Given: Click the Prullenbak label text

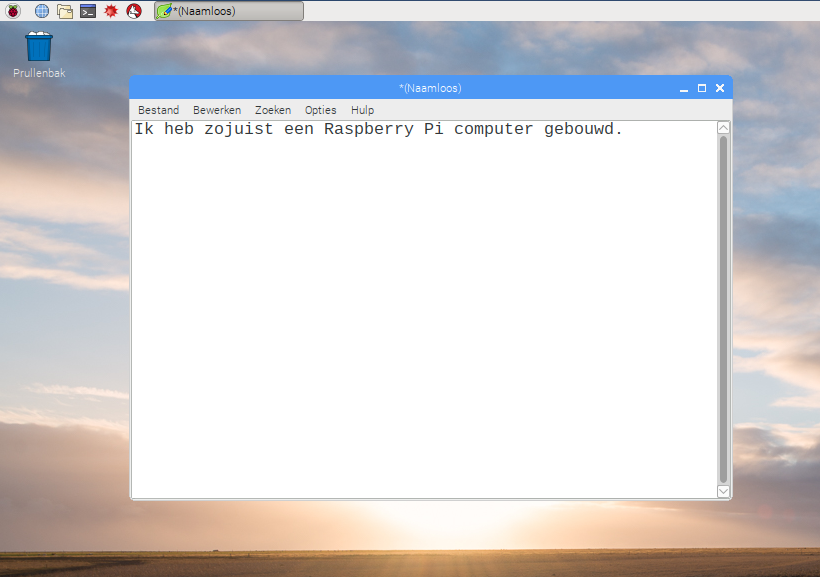Looking at the screenshot, I should [38, 72].
